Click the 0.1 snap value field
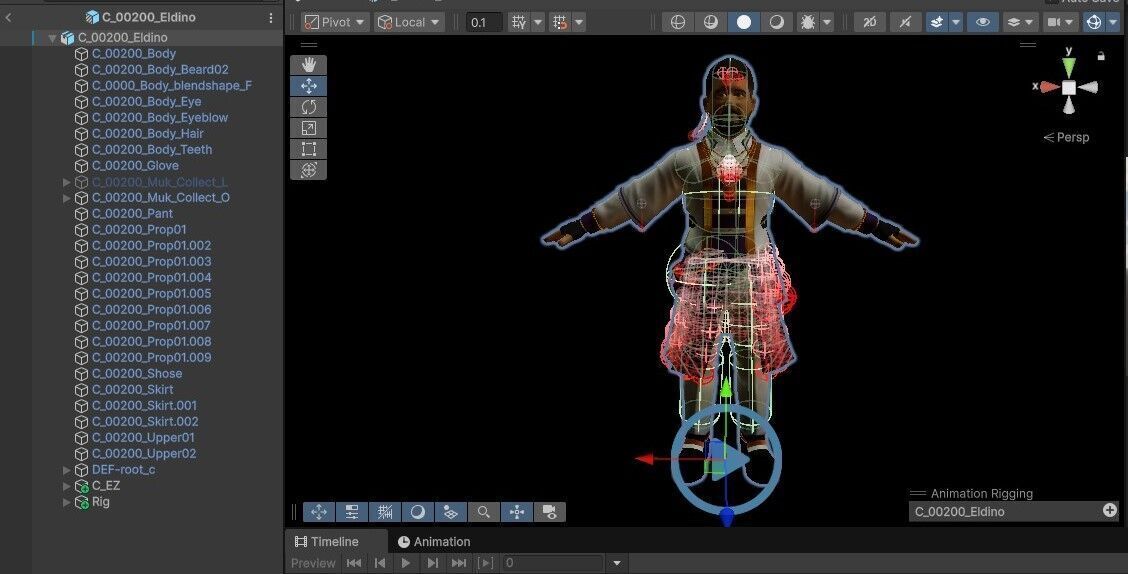 [x=483, y=22]
